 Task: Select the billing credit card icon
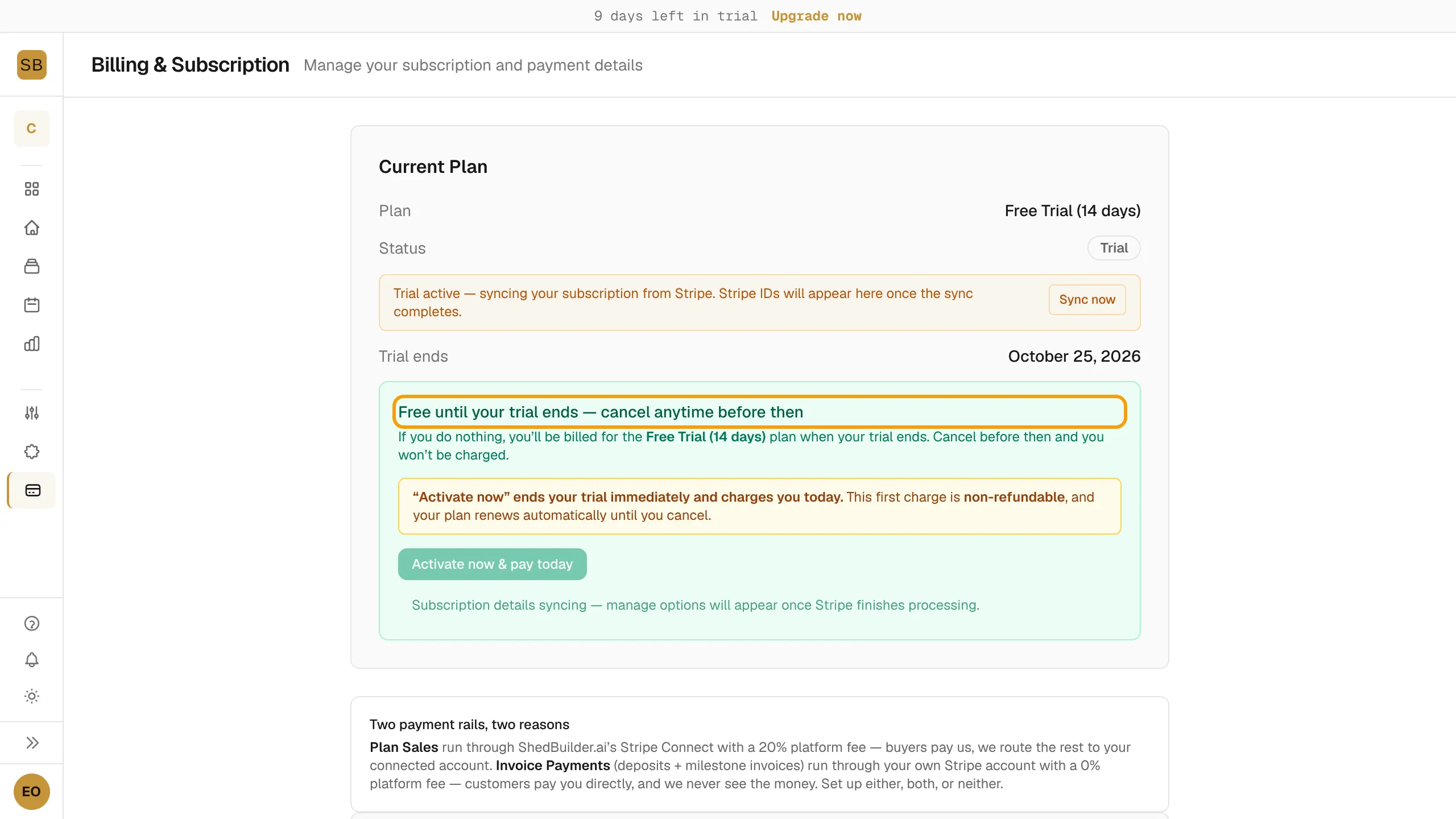(x=32, y=490)
